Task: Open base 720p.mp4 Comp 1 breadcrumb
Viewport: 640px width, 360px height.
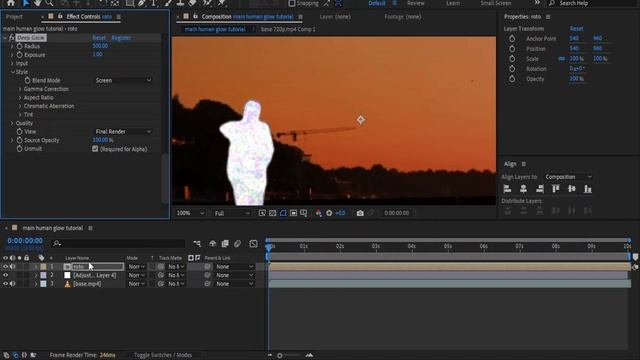Action: [x=288, y=29]
